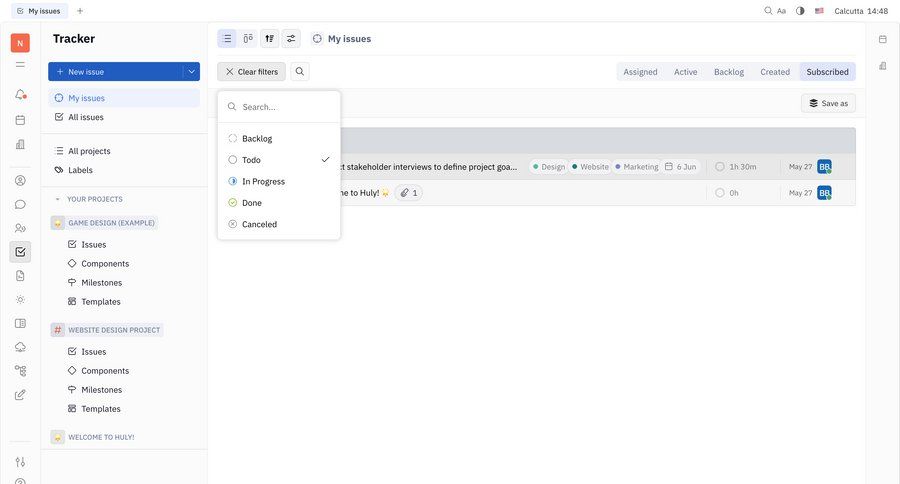This screenshot has width=900, height=484.
Task: Toggle the dark/light theme icon
Action: tap(800, 11)
